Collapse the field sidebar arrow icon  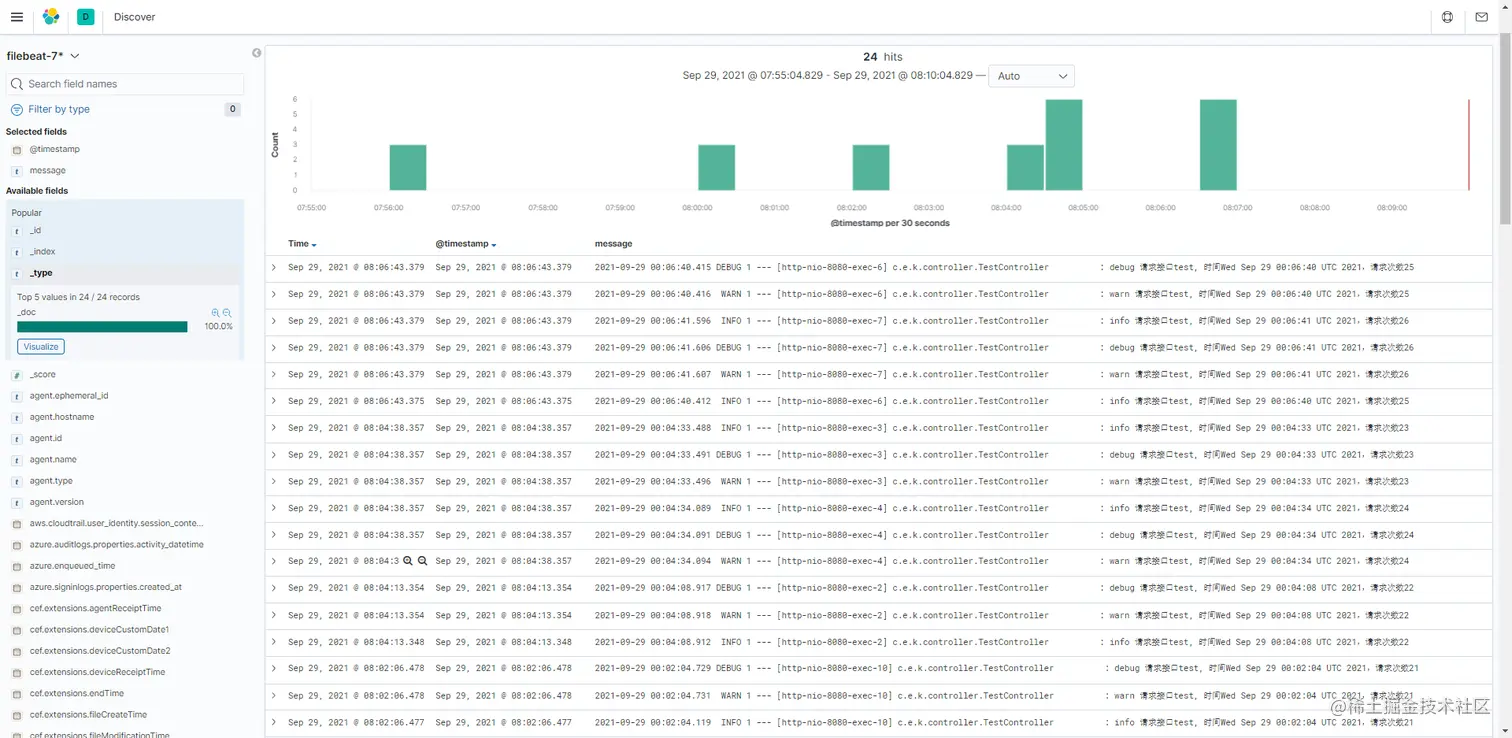point(257,53)
